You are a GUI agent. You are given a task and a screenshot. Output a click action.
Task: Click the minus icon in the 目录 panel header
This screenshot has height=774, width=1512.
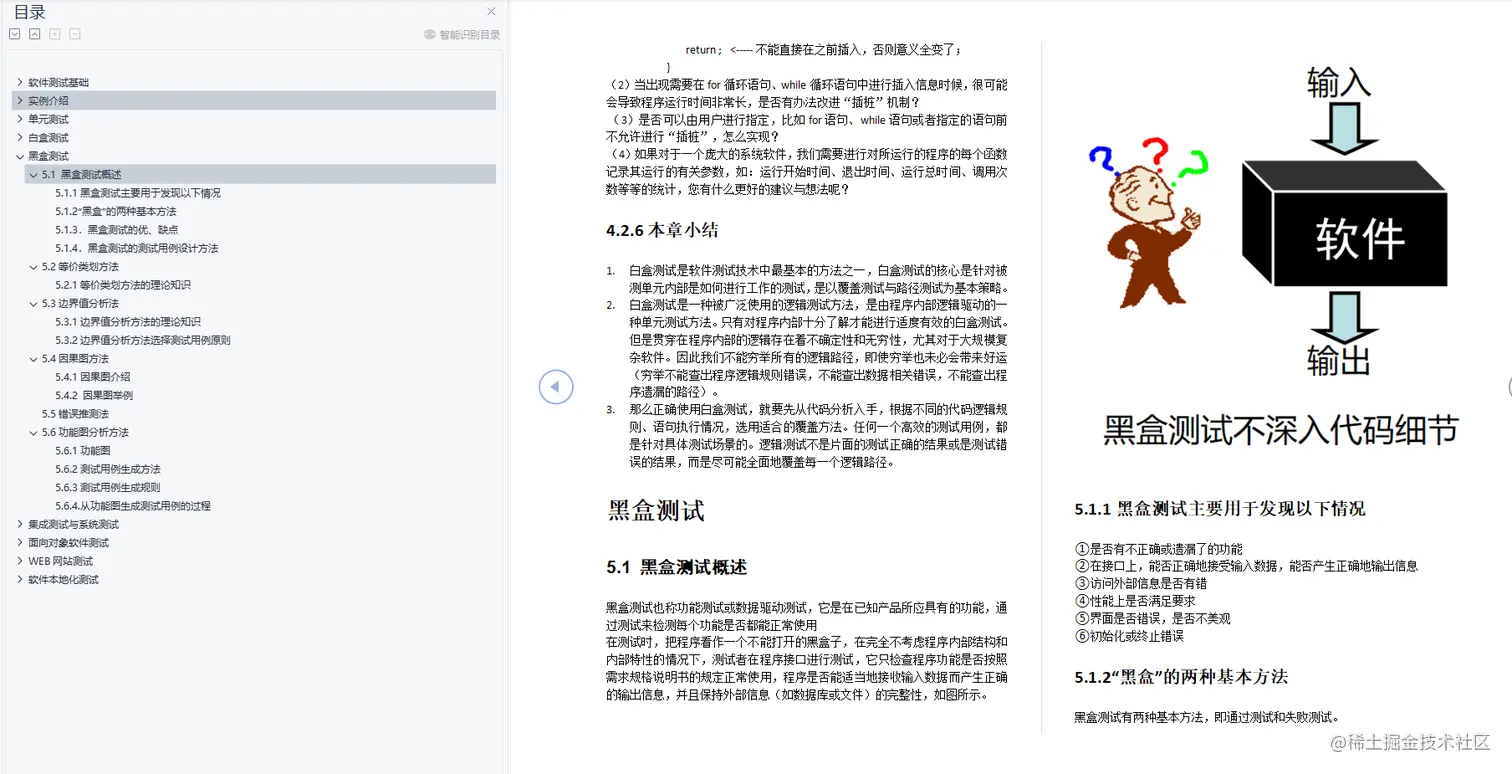(x=74, y=33)
